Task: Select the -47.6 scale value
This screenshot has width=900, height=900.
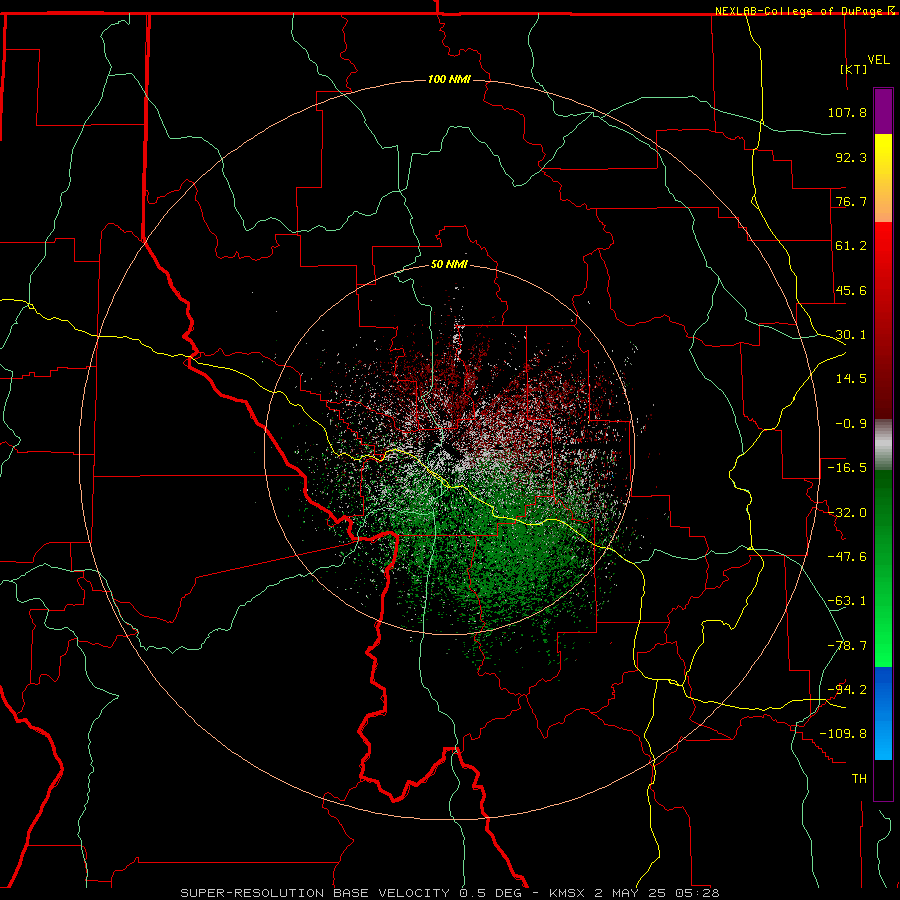Action: tap(847, 557)
